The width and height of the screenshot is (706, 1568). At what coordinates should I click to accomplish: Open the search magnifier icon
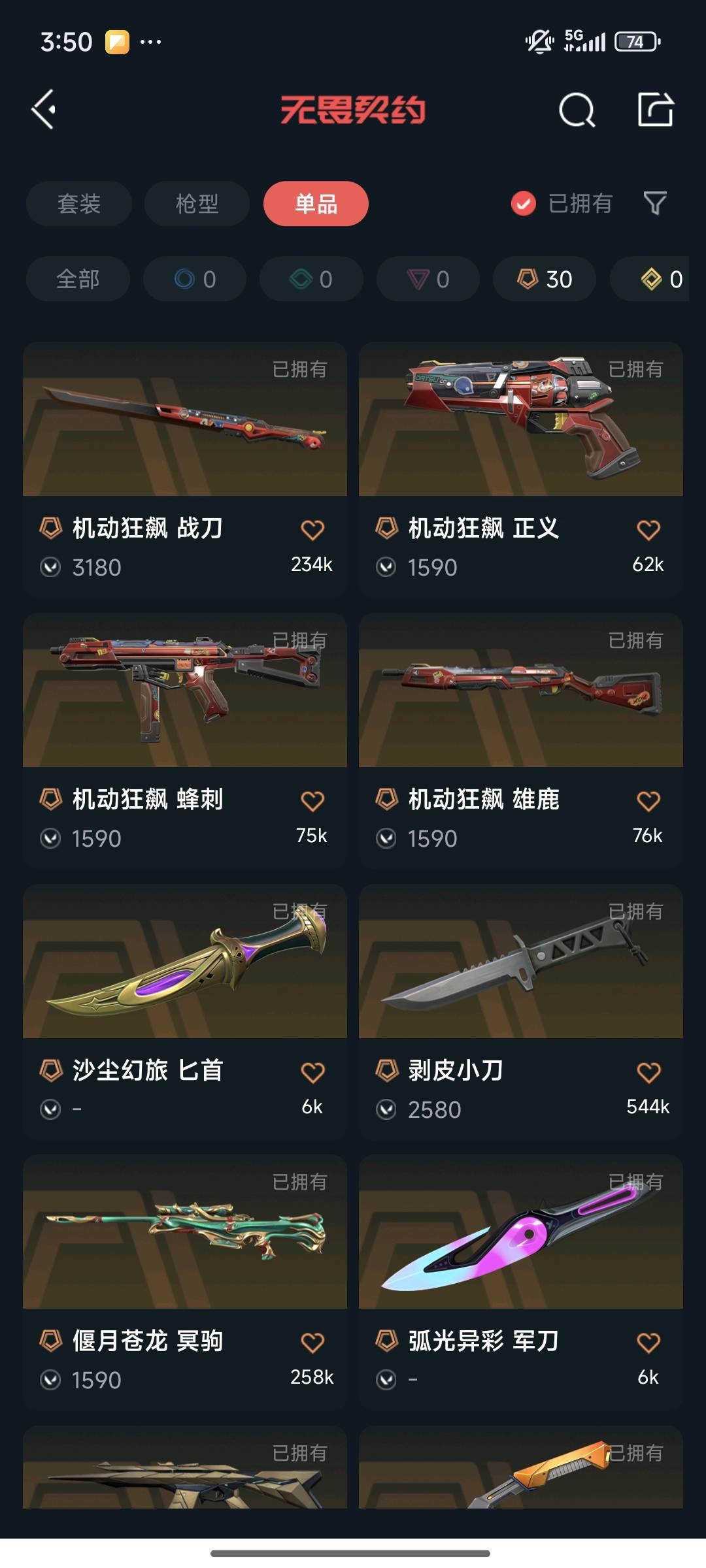577,110
